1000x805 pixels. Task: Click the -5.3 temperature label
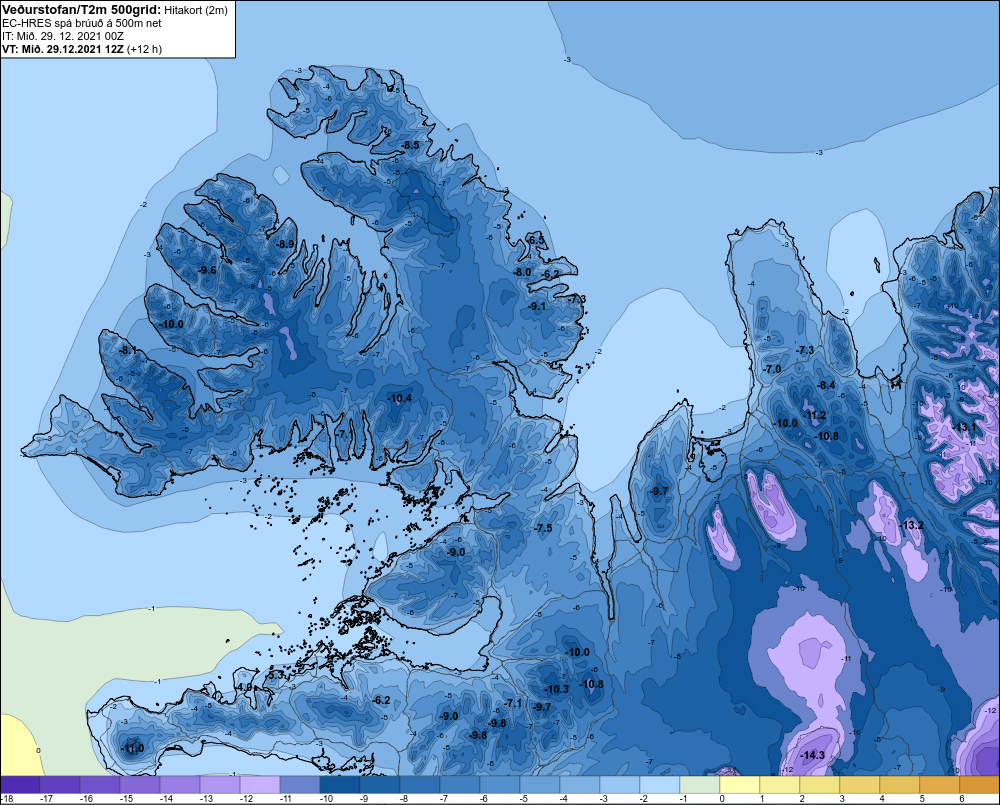(276, 675)
